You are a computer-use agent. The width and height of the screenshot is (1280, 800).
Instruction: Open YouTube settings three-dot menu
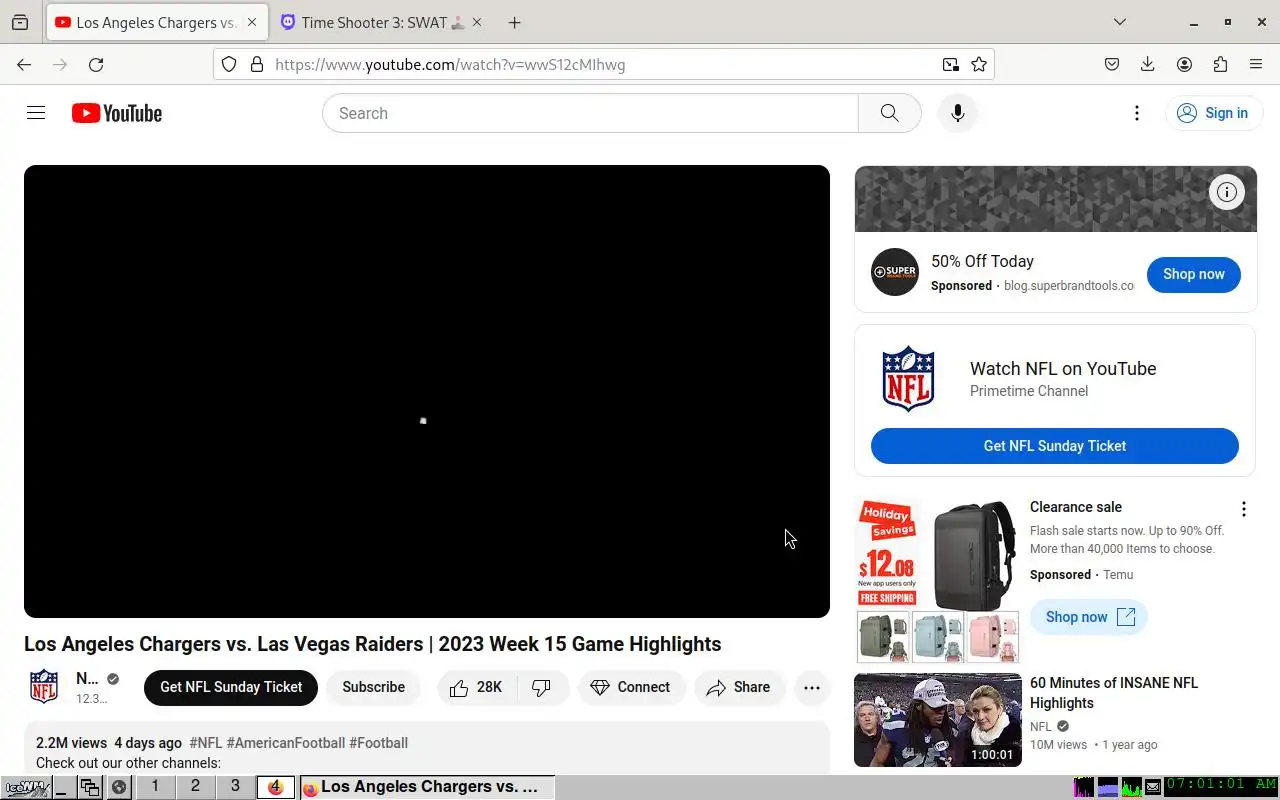click(1136, 113)
